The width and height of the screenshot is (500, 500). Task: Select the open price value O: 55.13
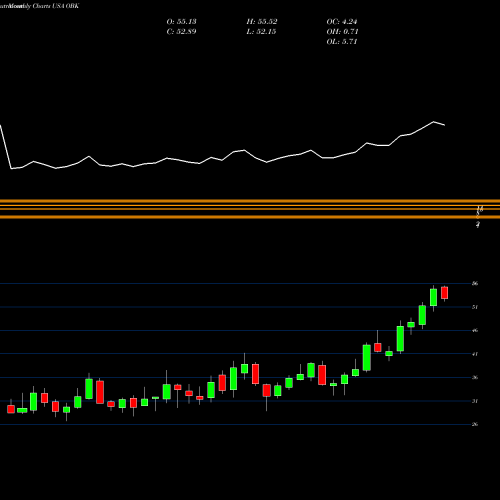pos(181,22)
